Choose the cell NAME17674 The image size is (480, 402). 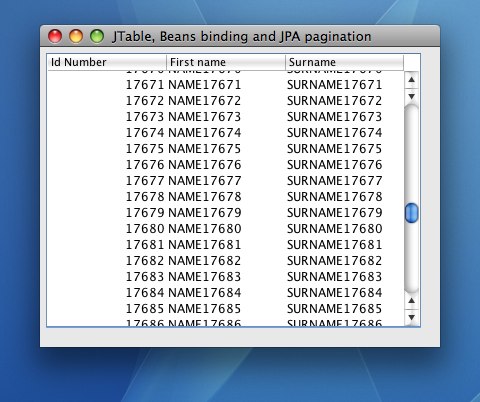point(226,133)
